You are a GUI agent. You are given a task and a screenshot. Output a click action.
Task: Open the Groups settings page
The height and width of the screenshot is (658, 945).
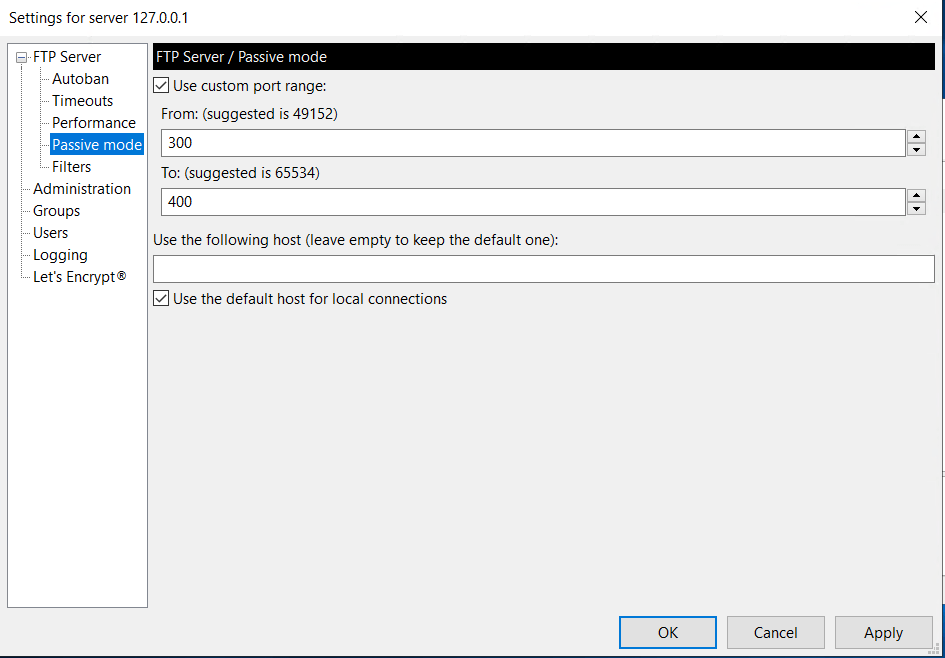pyautogui.click(x=56, y=211)
